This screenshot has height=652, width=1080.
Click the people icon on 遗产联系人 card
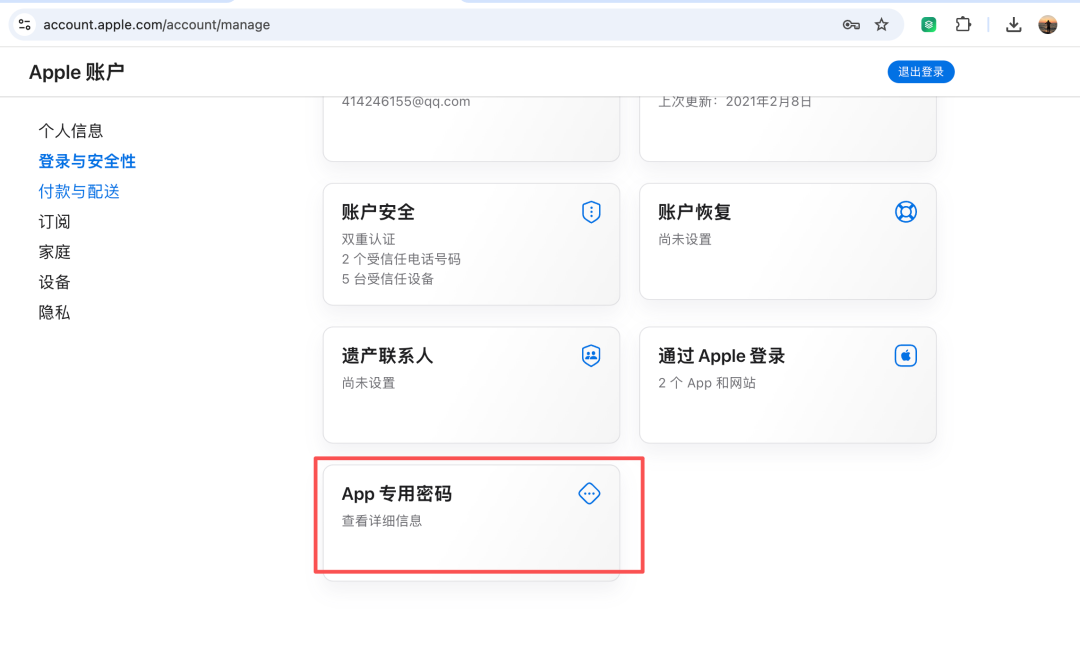(590, 355)
